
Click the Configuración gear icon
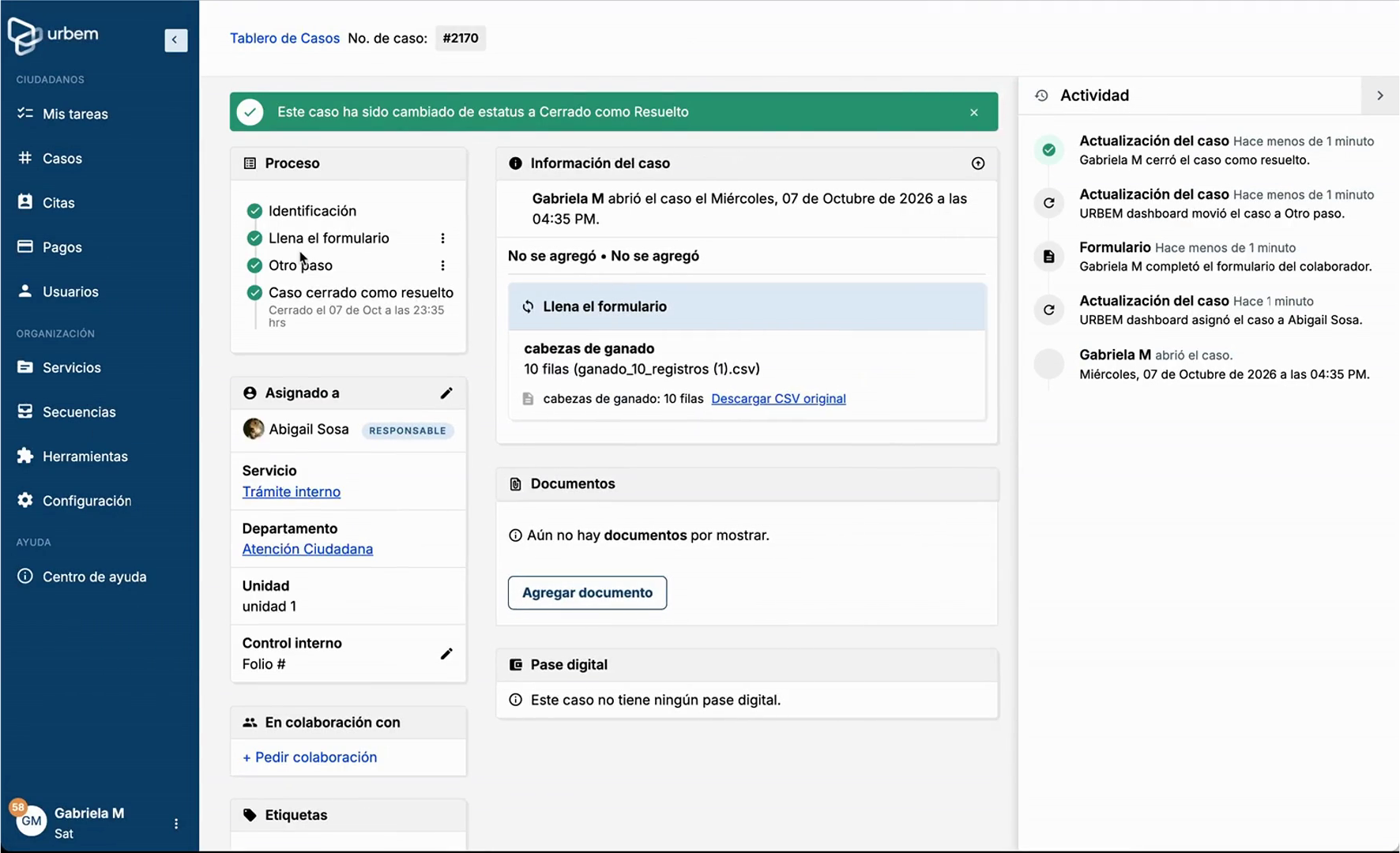coord(25,500)
